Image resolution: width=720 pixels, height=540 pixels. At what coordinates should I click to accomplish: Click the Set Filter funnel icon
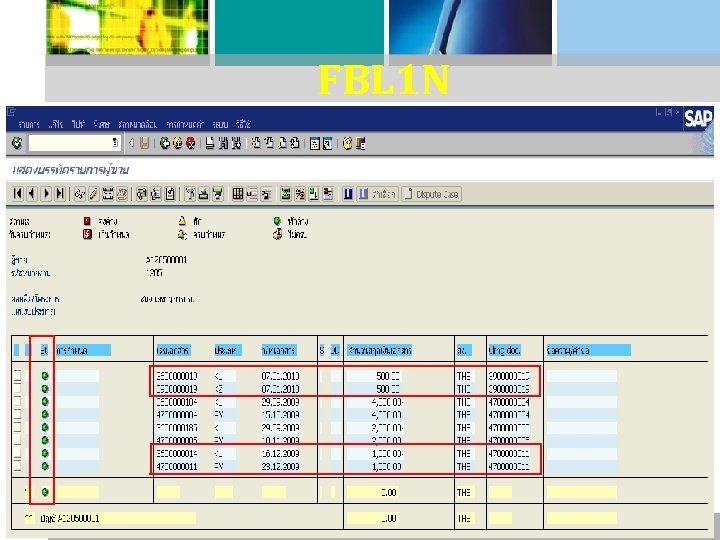click(x=190, y=194)
